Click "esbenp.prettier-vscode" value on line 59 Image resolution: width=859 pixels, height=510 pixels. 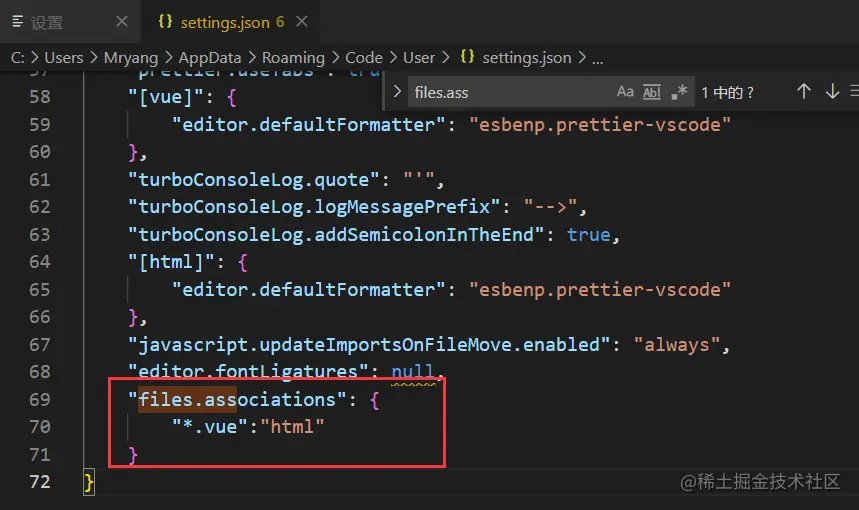coord(600,125)
